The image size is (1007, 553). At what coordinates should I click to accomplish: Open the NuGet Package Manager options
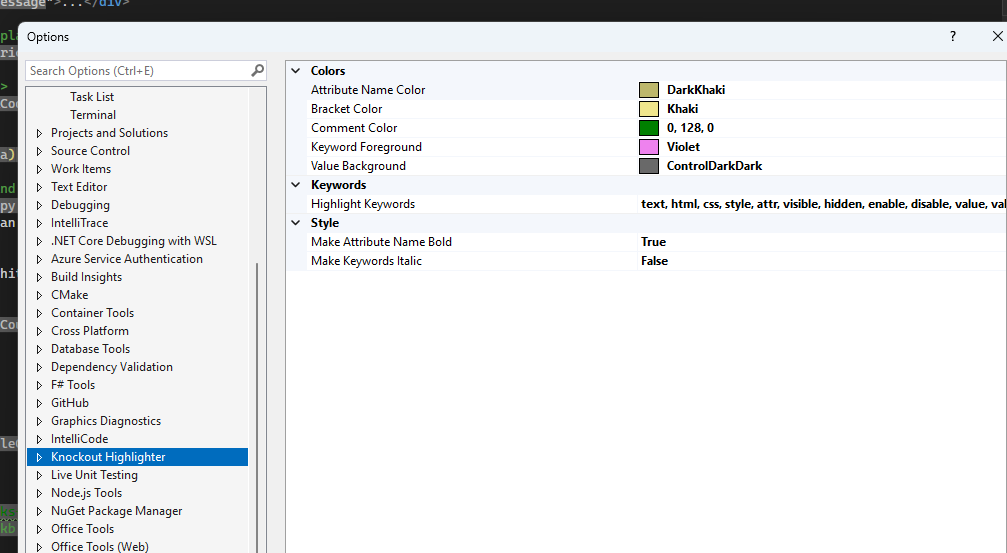pyautogui.click(x=116, y=511)
